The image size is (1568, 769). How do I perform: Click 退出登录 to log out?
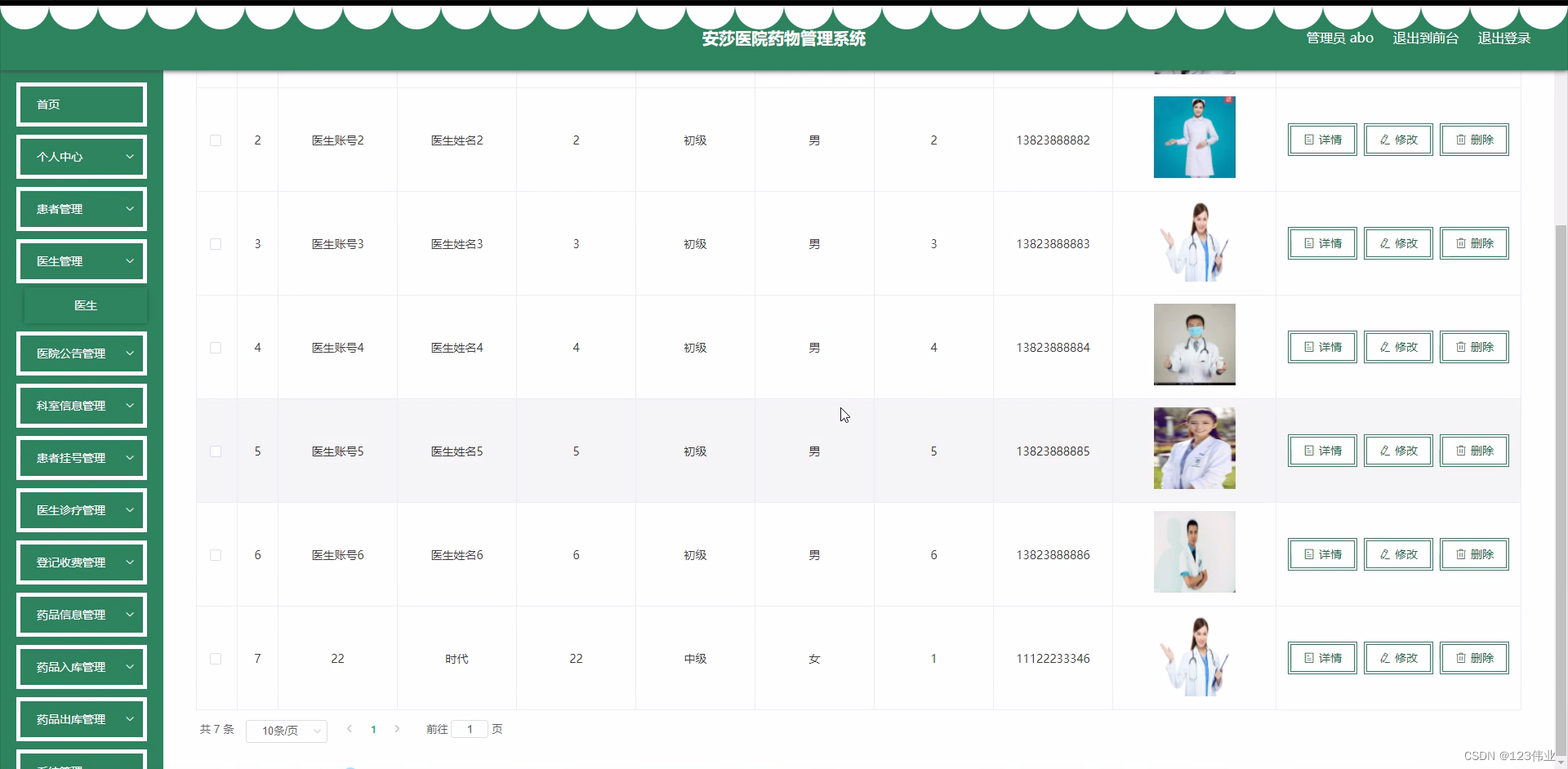click(x=1503, y=37)
